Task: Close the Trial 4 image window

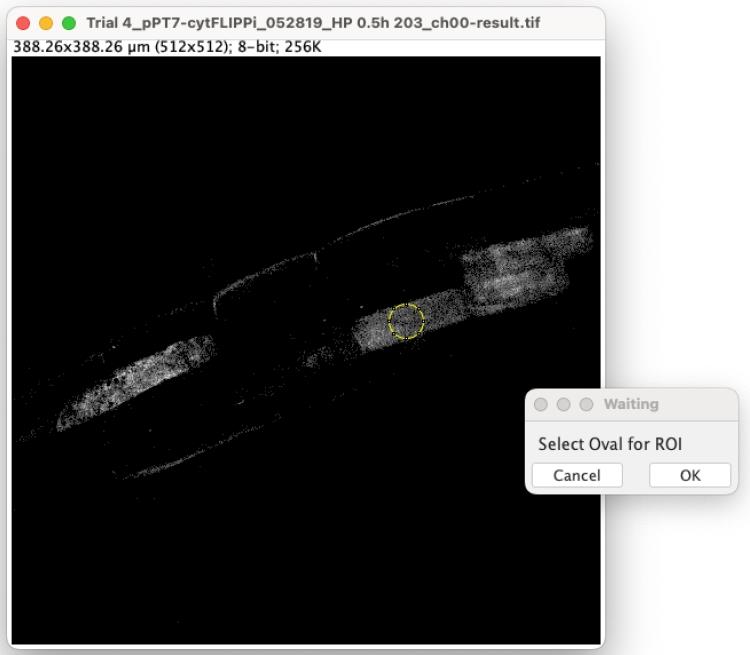Action: pyautogui.click(x=23, y=22)
